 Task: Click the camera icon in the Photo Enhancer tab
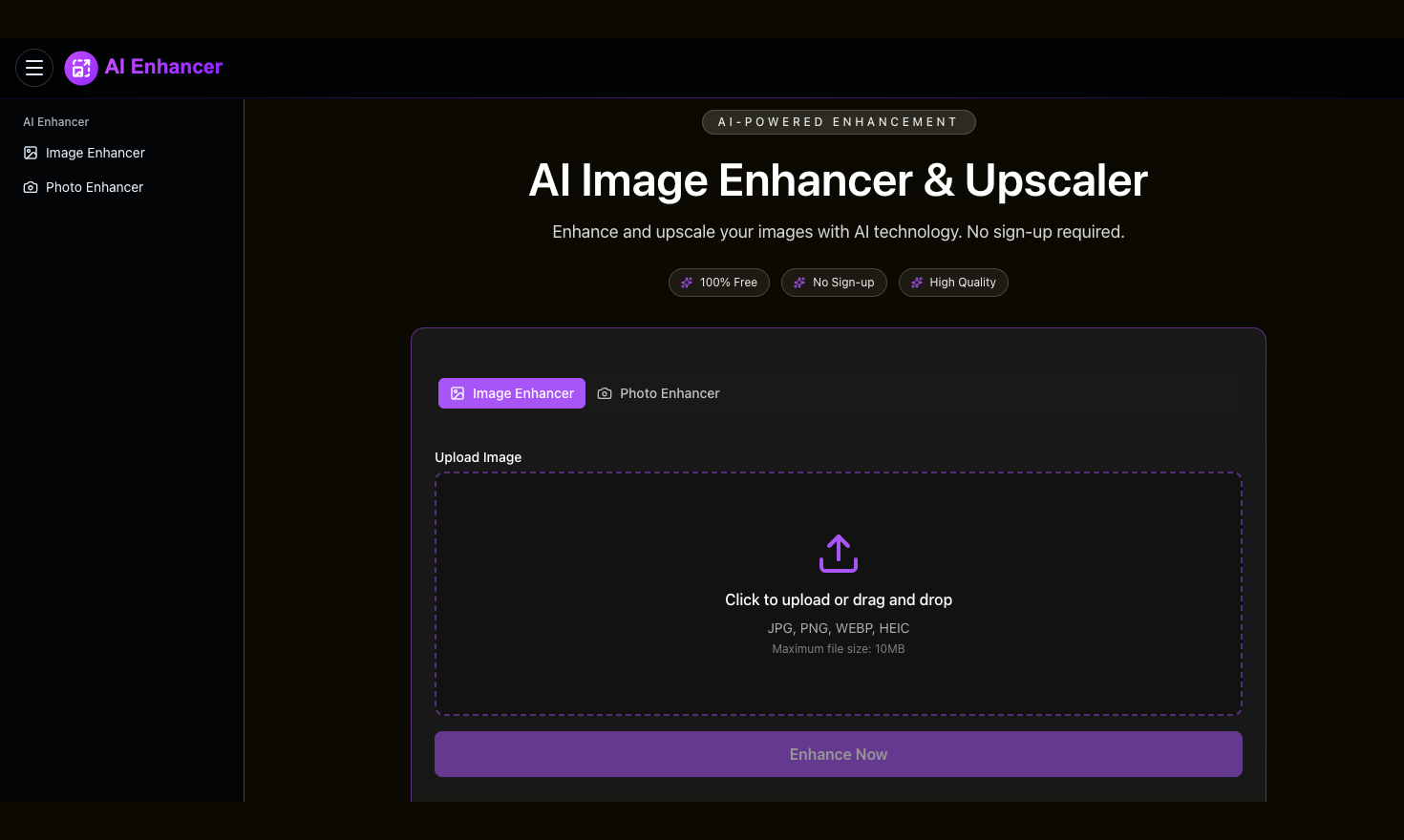[x=605, y=393]
